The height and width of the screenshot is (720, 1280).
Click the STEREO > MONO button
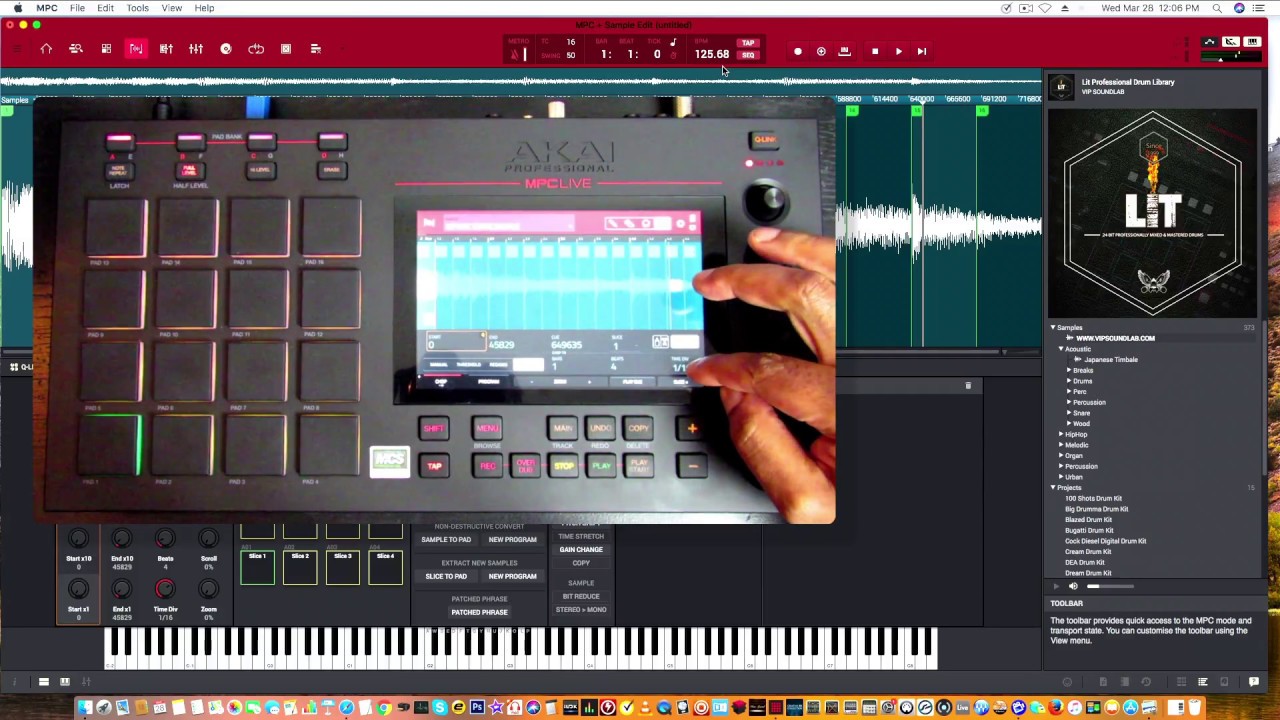click(x=581, y=609)
